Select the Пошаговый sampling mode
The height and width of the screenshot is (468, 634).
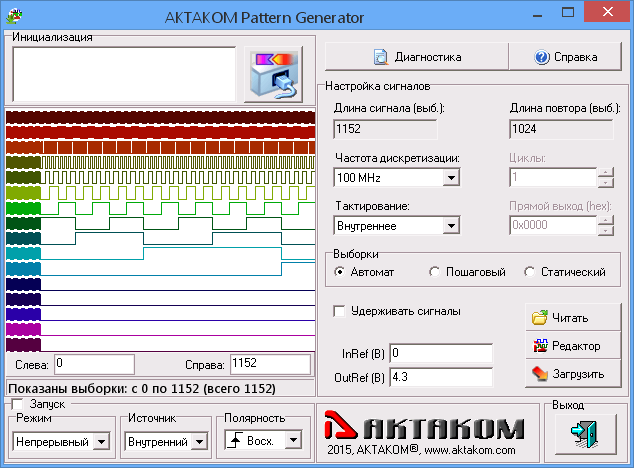coord(435,272)
